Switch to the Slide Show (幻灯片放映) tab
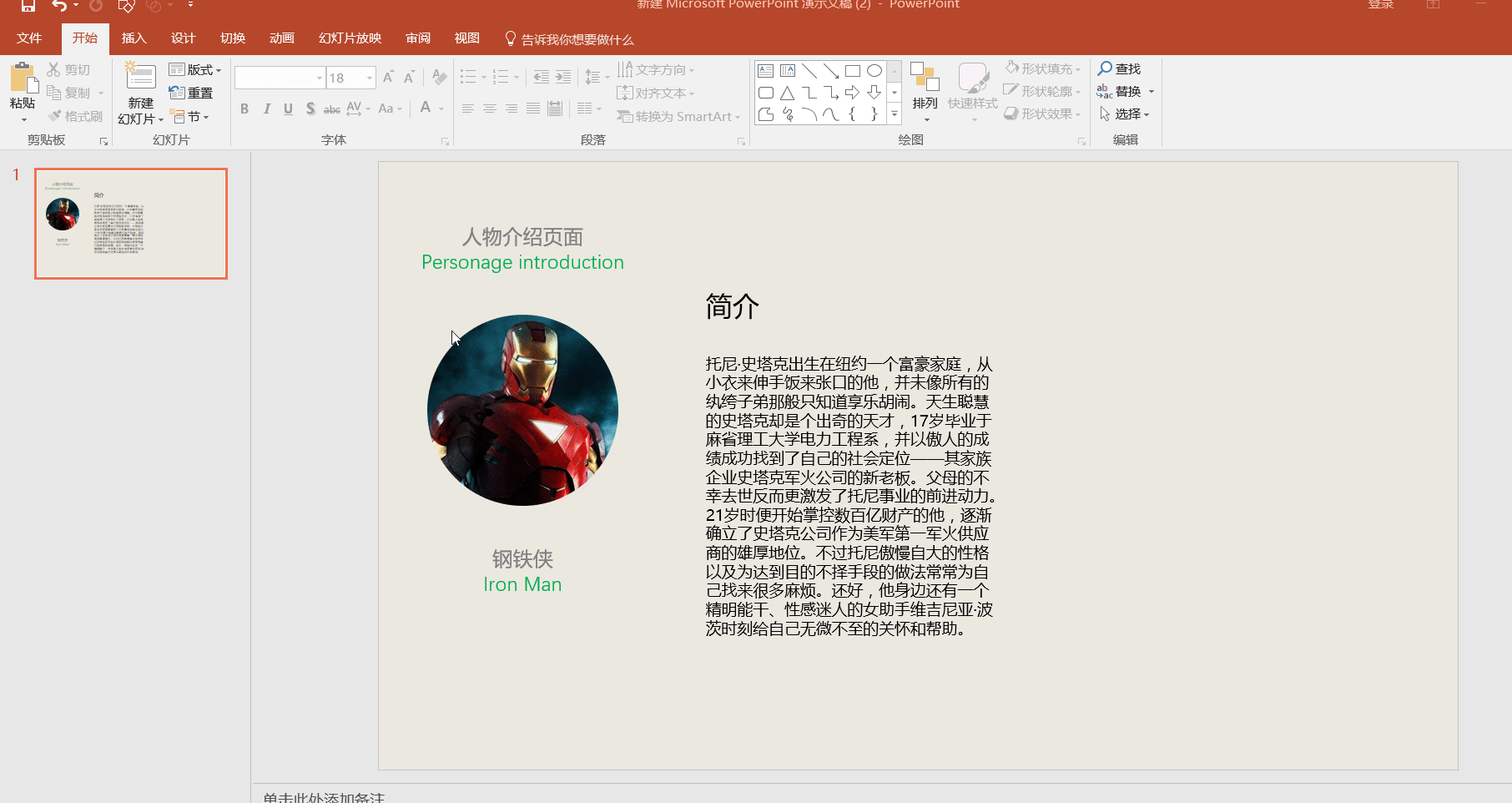 [x=350, y=38]
